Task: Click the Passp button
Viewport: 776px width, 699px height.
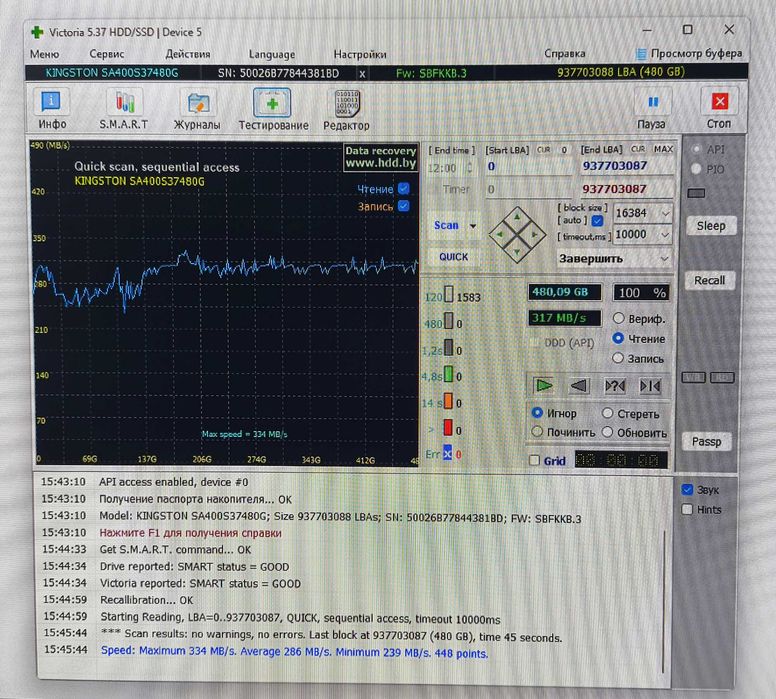Action: 706,442
